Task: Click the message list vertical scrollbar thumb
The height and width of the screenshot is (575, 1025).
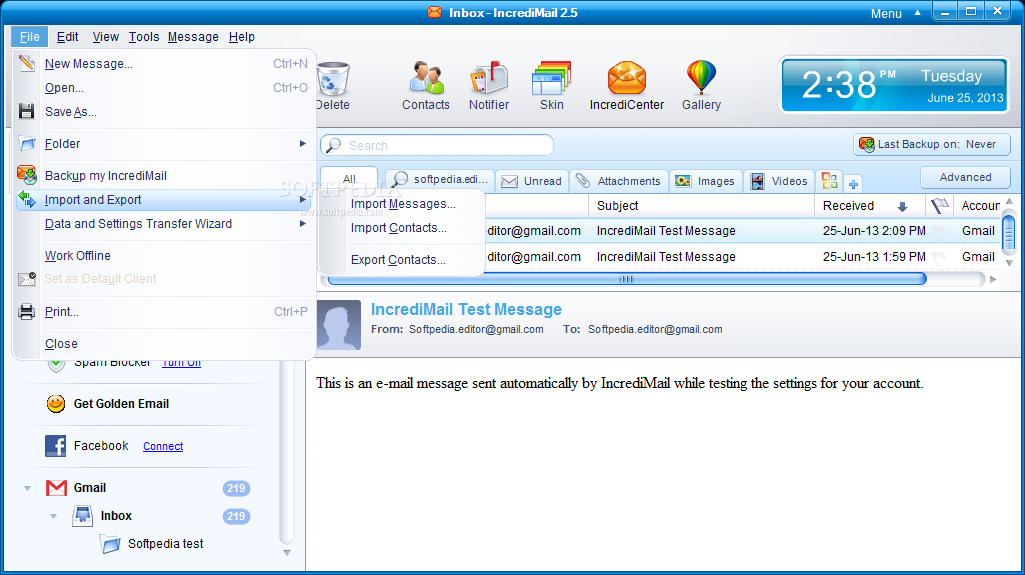Action: tap(1009, 232)
